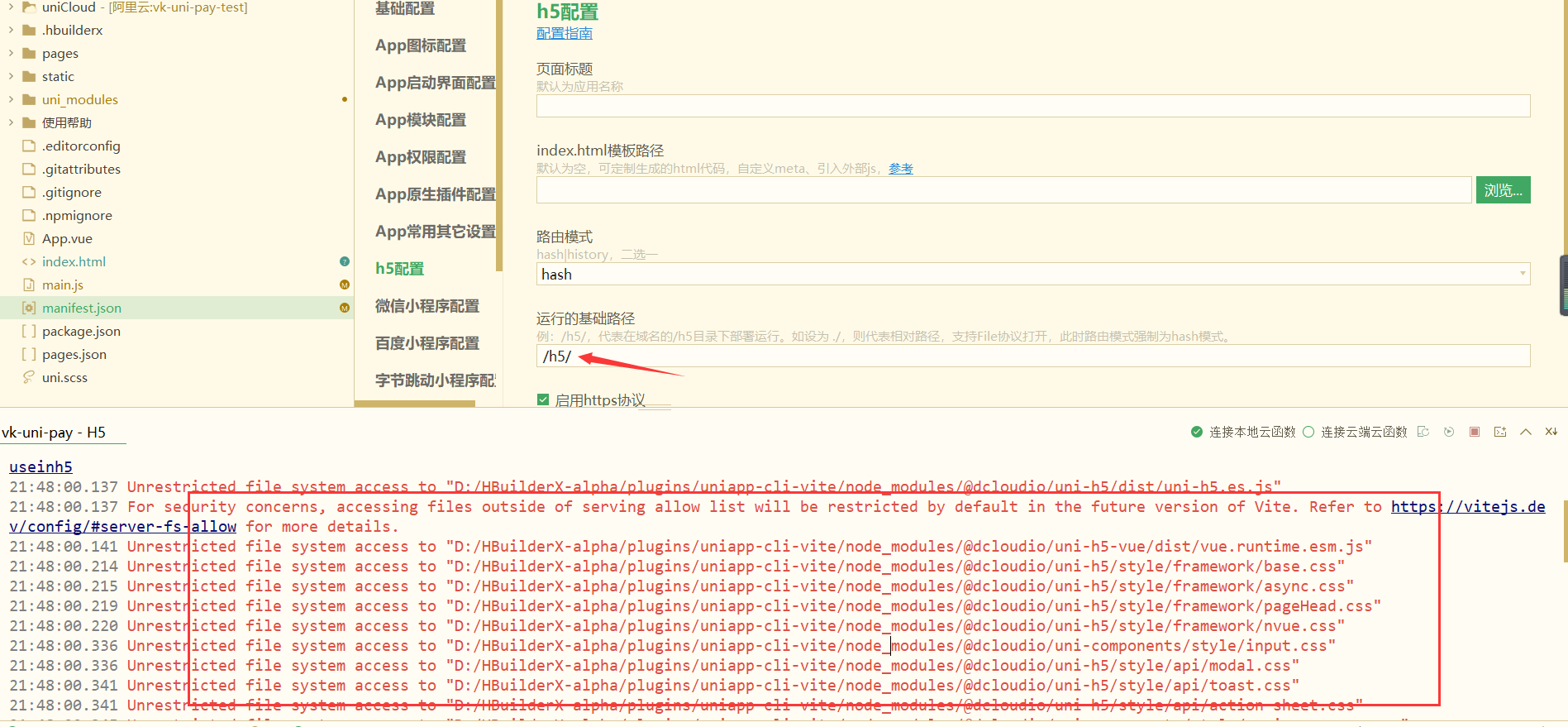Collapse the console panel with up chevron

click(1526, 432)
